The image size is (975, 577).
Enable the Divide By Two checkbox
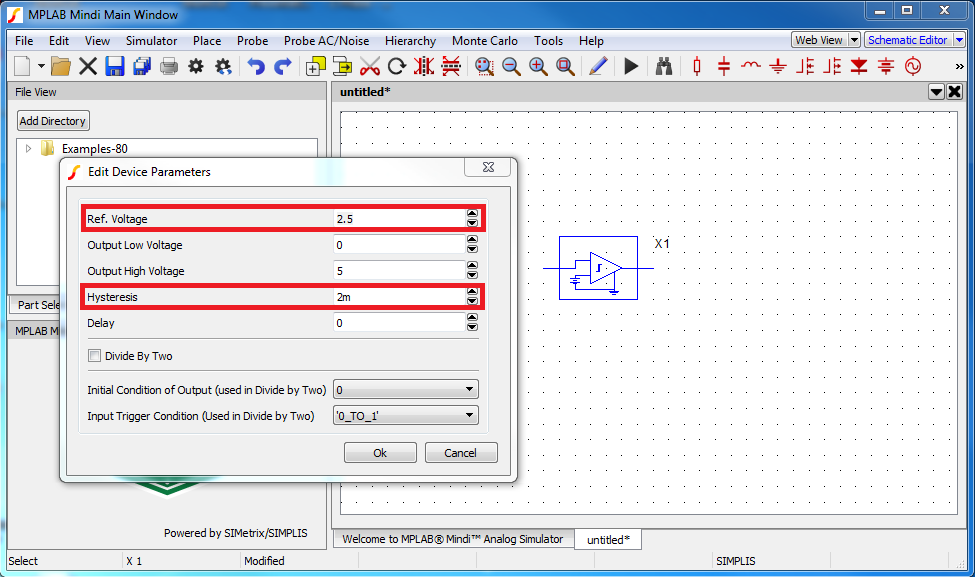coord(95,356)
